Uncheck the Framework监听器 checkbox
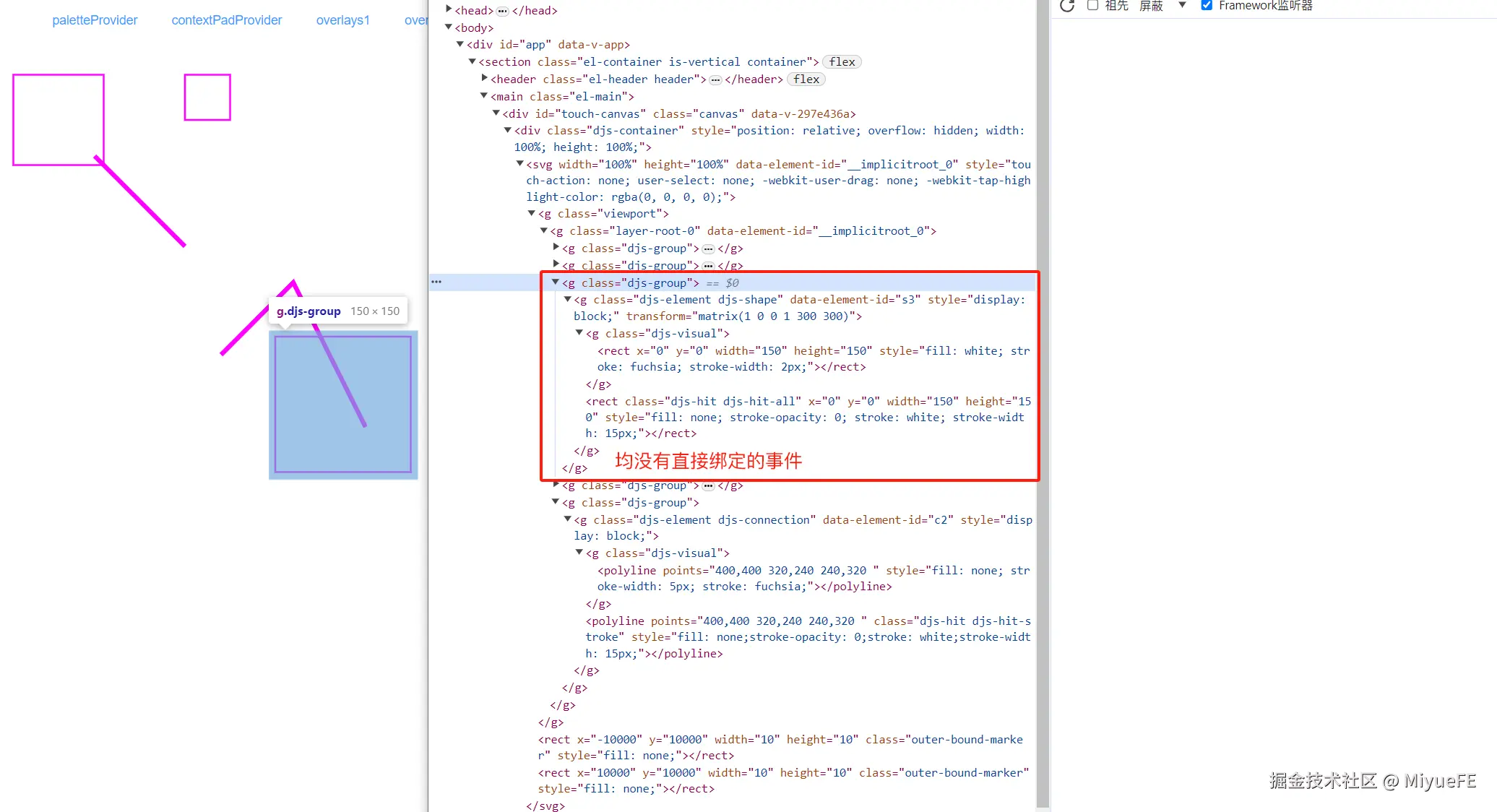1497x812 pixels. click(x=1207, y=5)
